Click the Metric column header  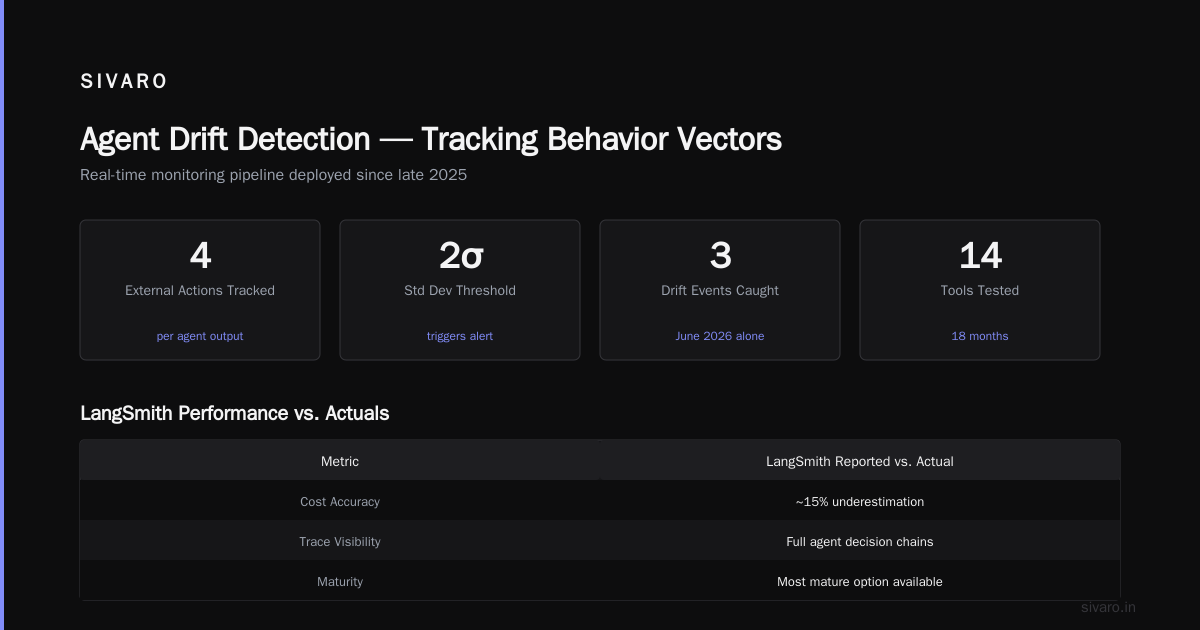[x=340, y=461]
